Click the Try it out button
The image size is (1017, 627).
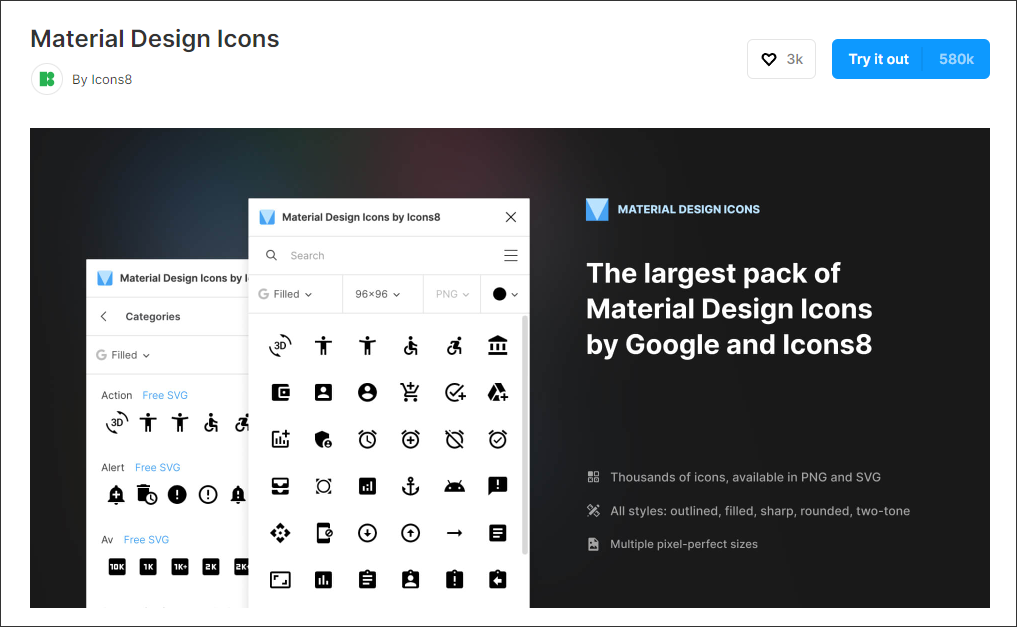pos(911,59)
